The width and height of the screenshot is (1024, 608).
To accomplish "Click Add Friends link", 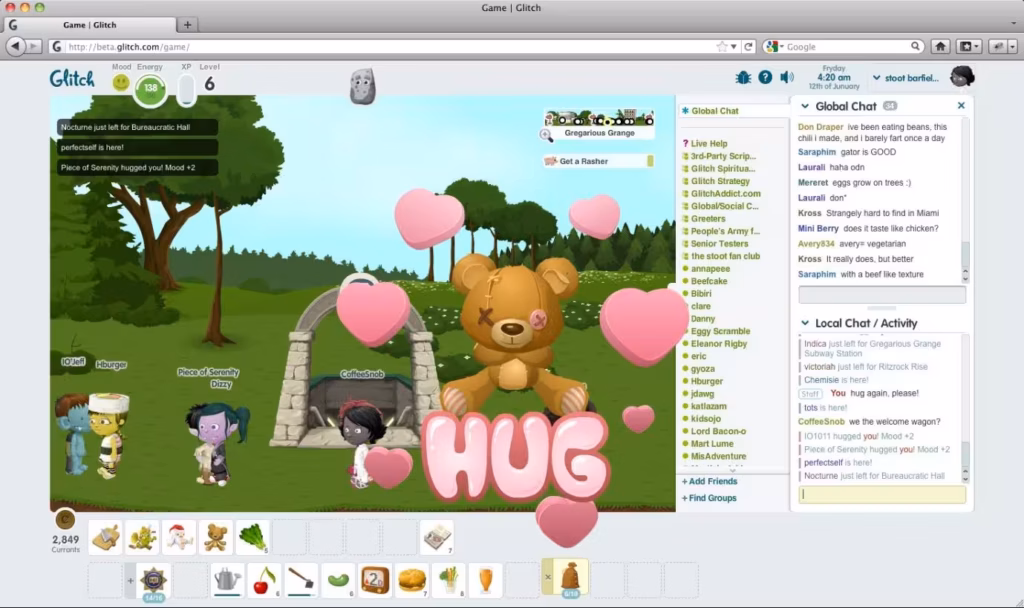I will [709, 481].
